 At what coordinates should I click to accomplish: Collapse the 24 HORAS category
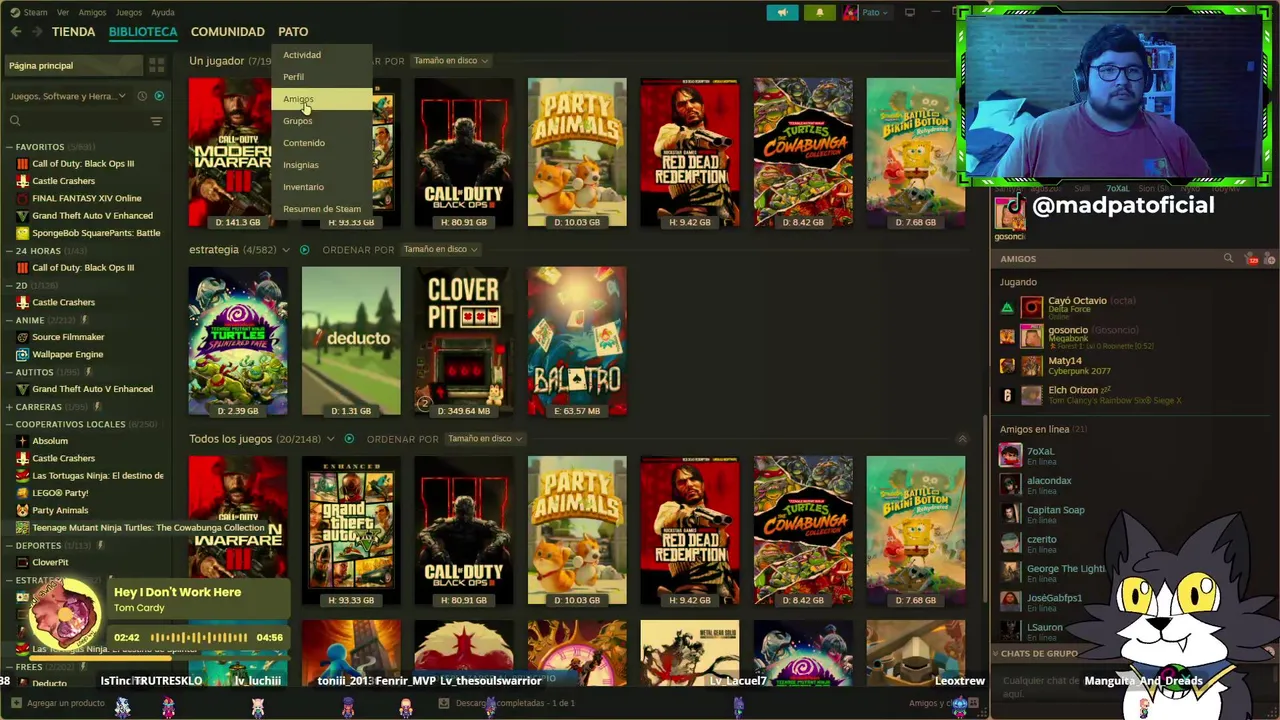[x=9, y=251]
